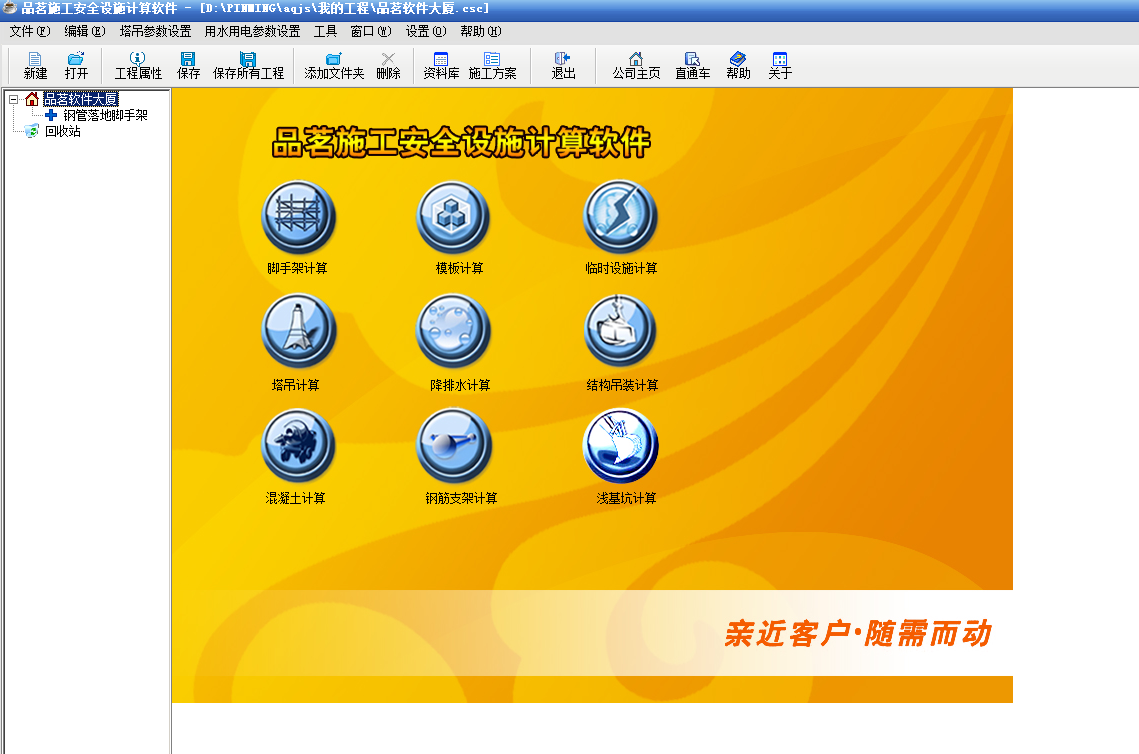Launch 模板计算 formwork calculation module
This screenshot has width=1139, height=754.
pos(453,216)
